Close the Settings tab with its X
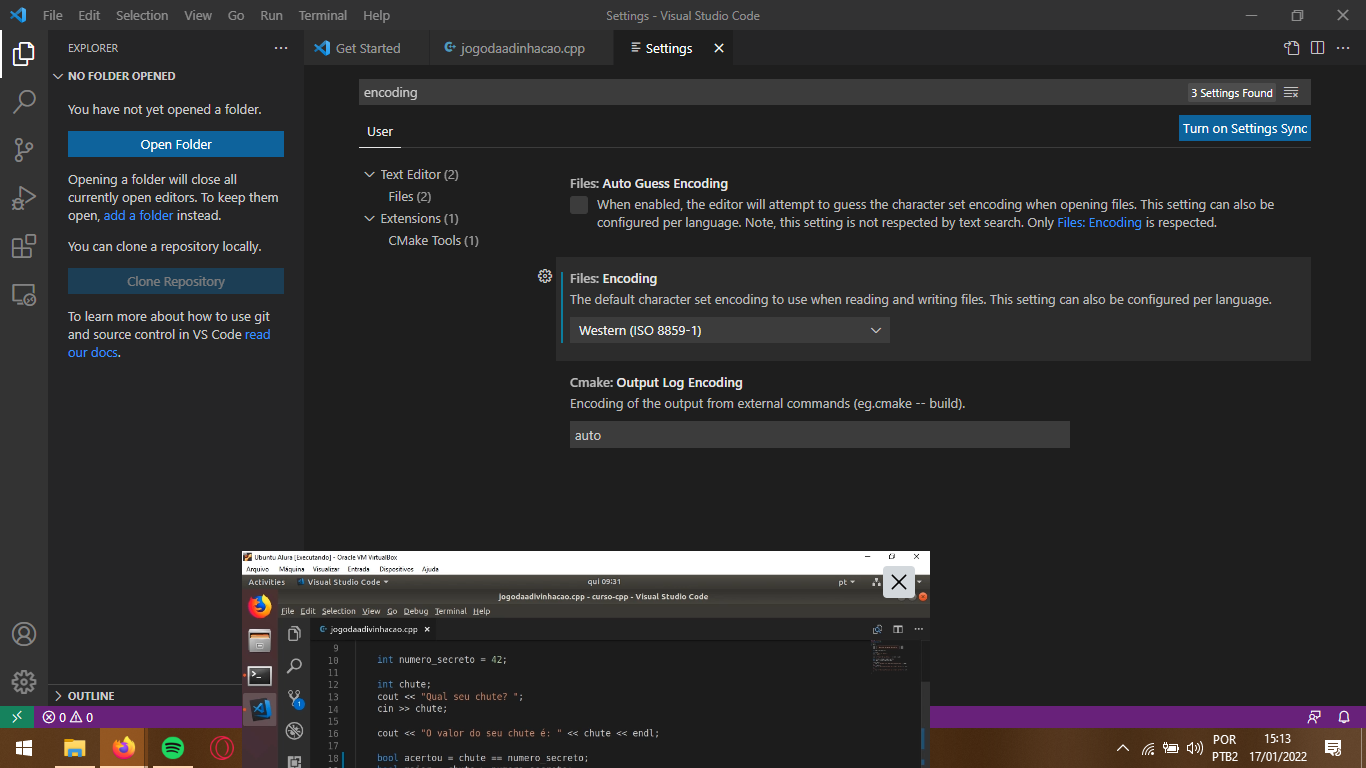The height and width of the screenshot is (768, 1366). [x=718, y=48]
